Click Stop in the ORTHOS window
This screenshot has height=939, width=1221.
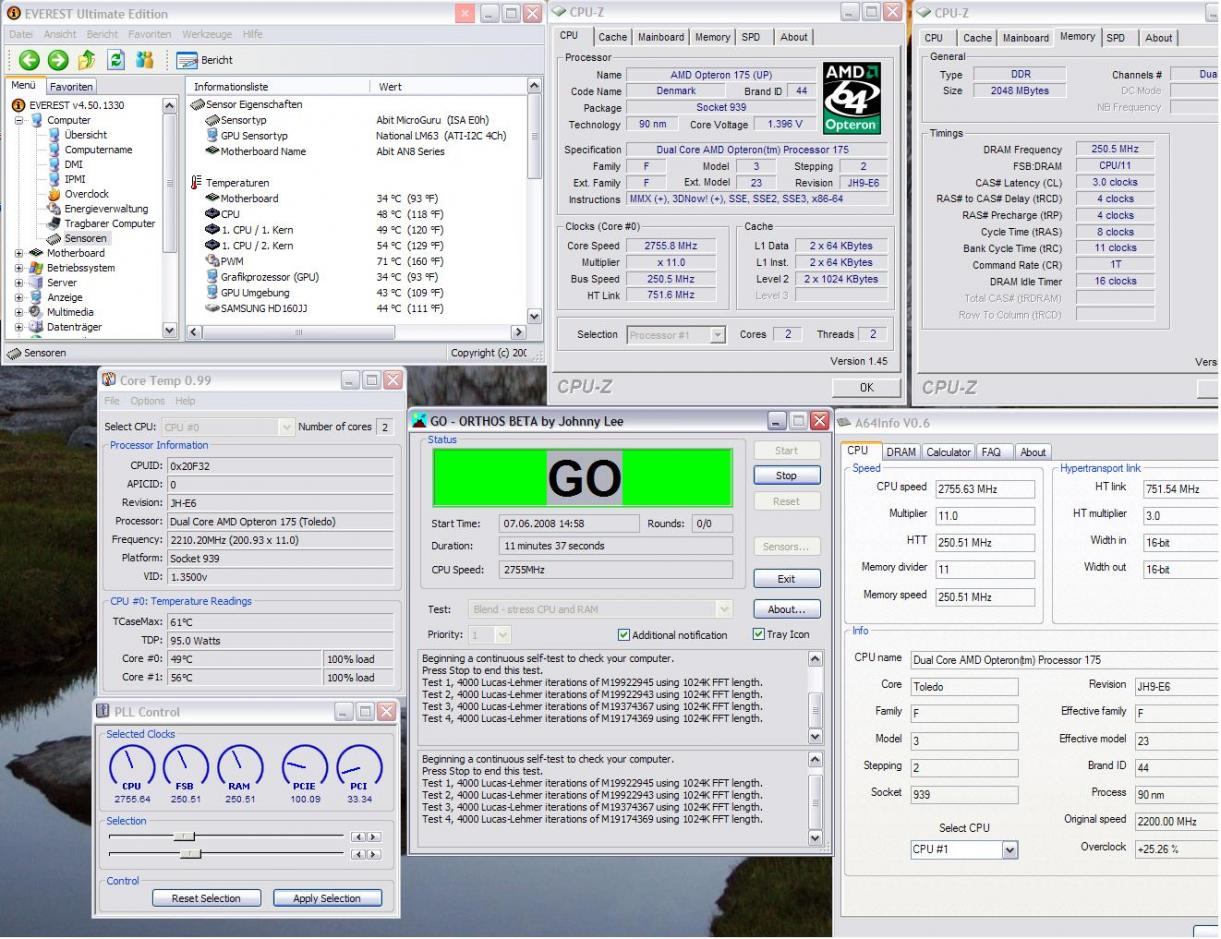tap(786, 476)
